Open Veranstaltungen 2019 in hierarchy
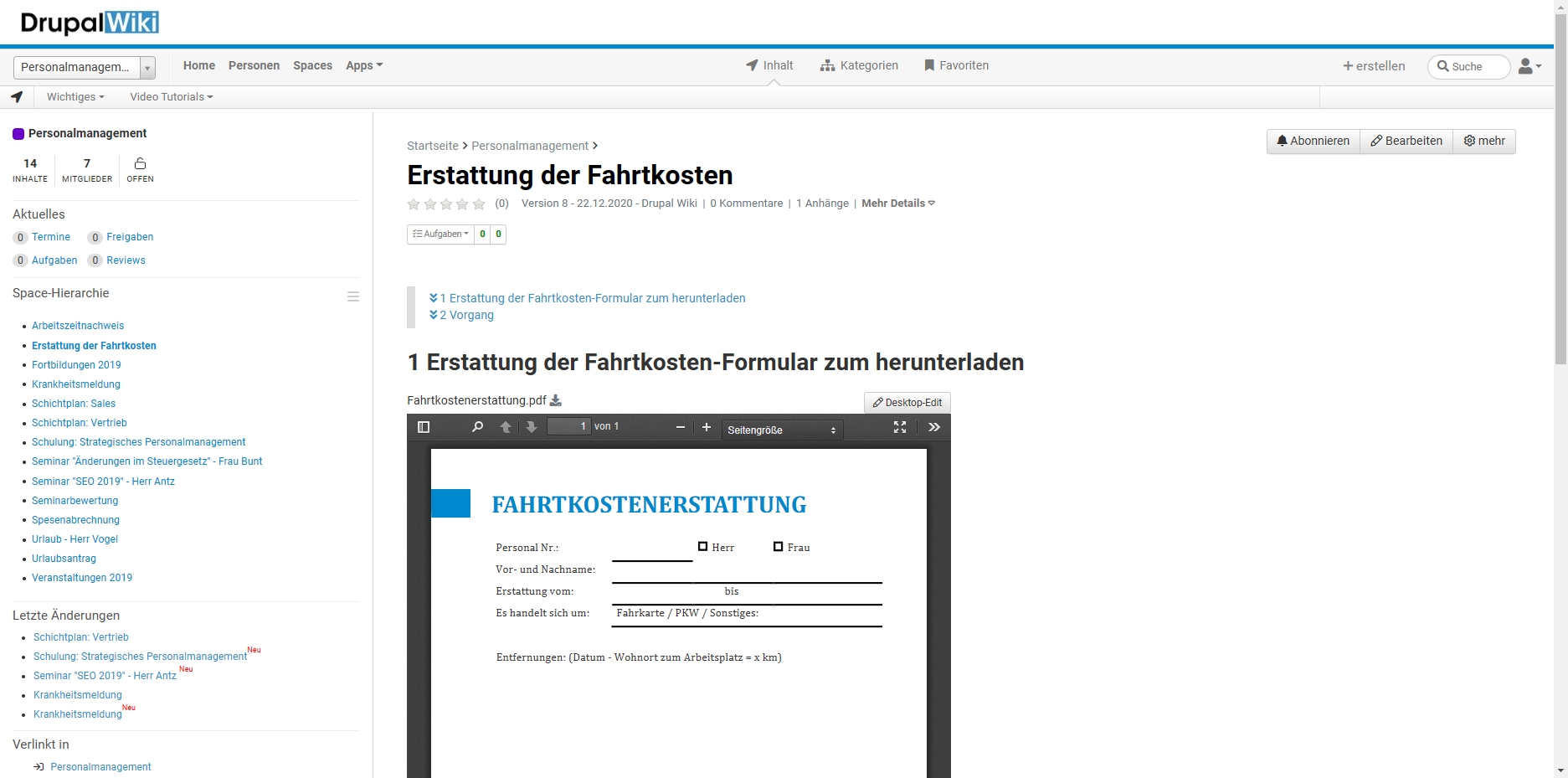 point(82,578)
